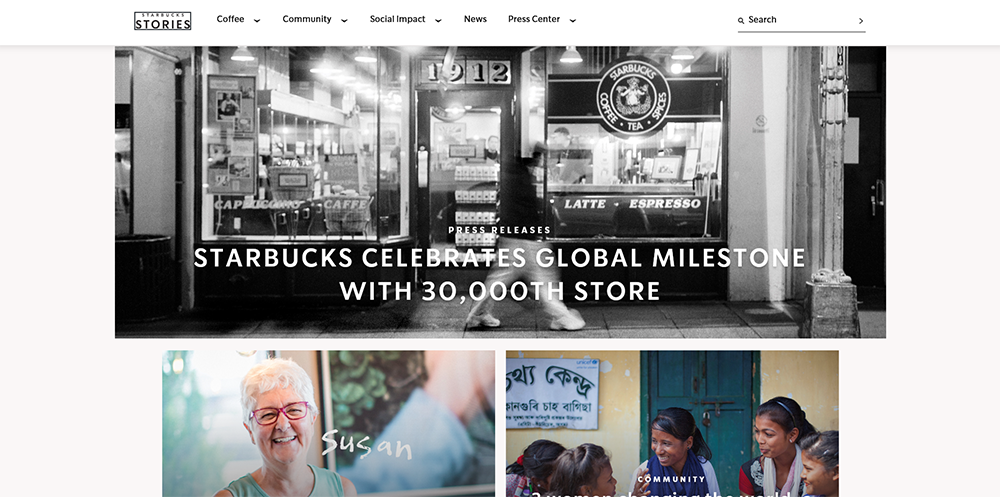Expand the Community menu chevron

coord(344,20)
